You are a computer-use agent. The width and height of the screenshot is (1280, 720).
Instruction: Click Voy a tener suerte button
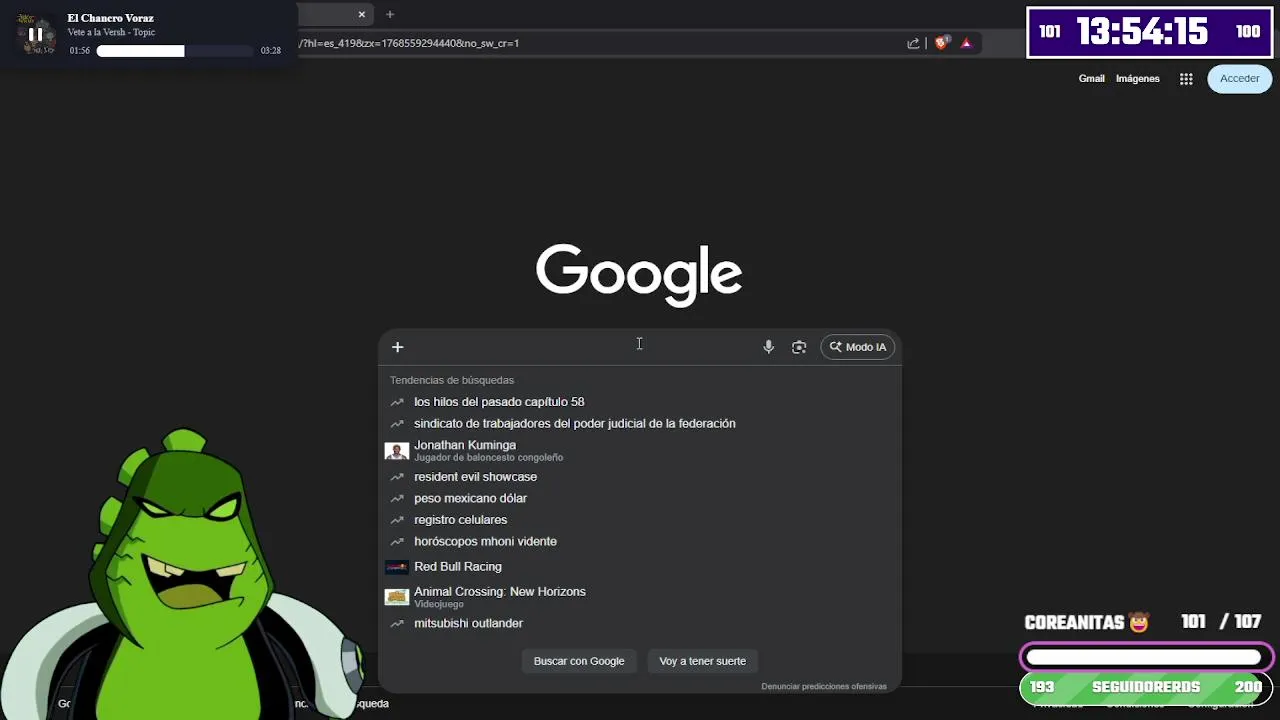(702, 661)
